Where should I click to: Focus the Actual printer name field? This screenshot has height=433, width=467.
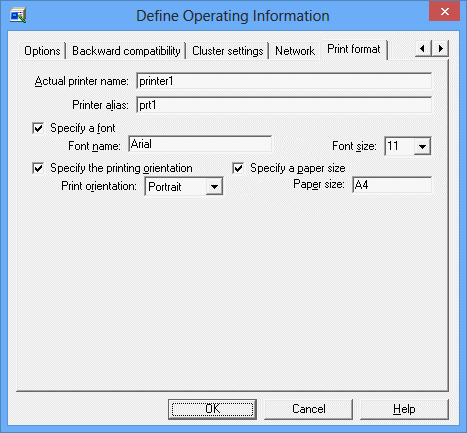coord(284,81)
